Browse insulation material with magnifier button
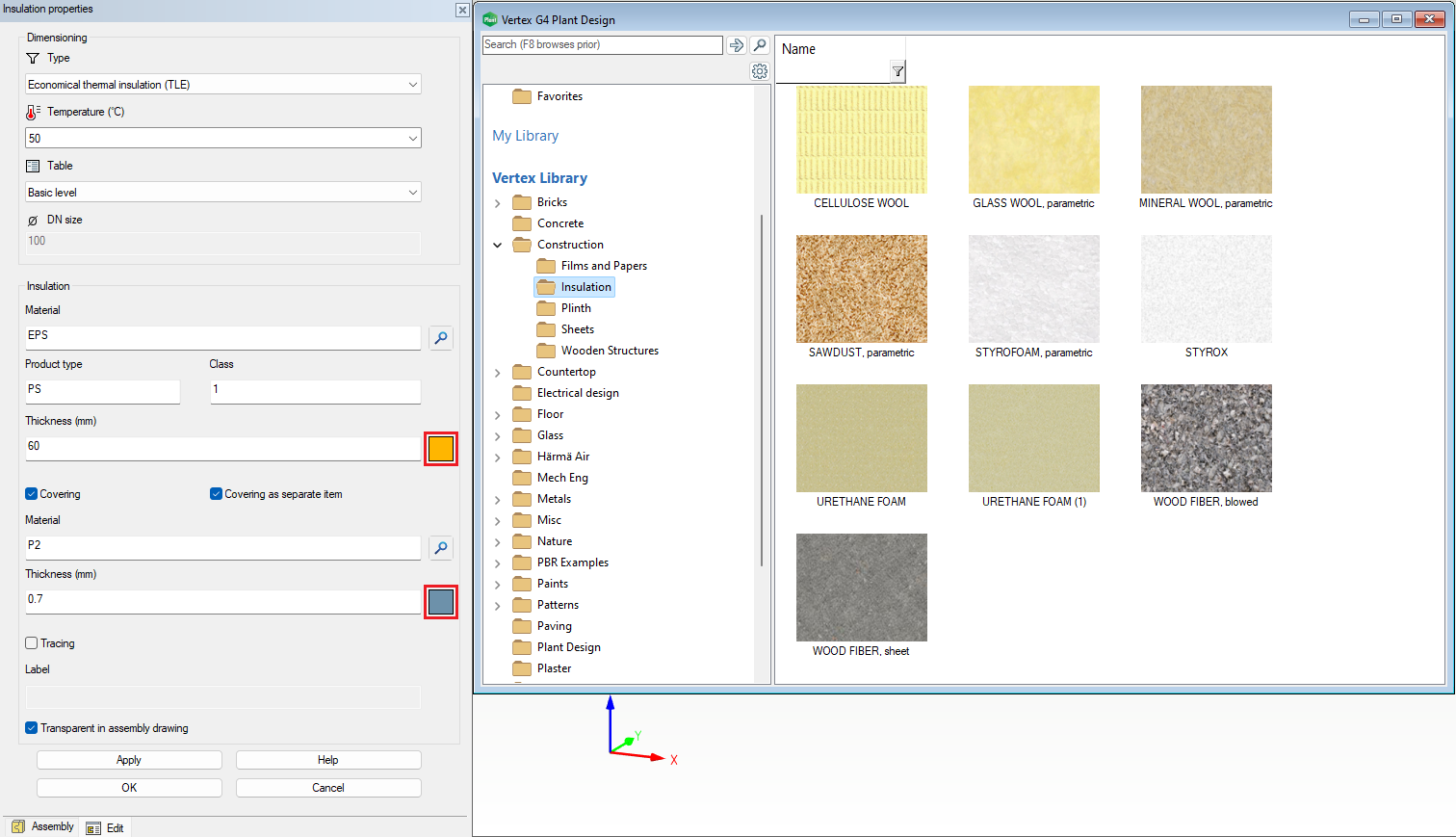The image size is (1456, 837). point(441,338)
